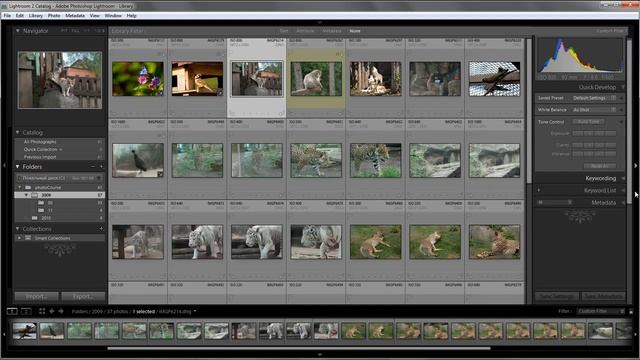Open the File menu
This screenshot has height=360, width=640.
[7, 16]
